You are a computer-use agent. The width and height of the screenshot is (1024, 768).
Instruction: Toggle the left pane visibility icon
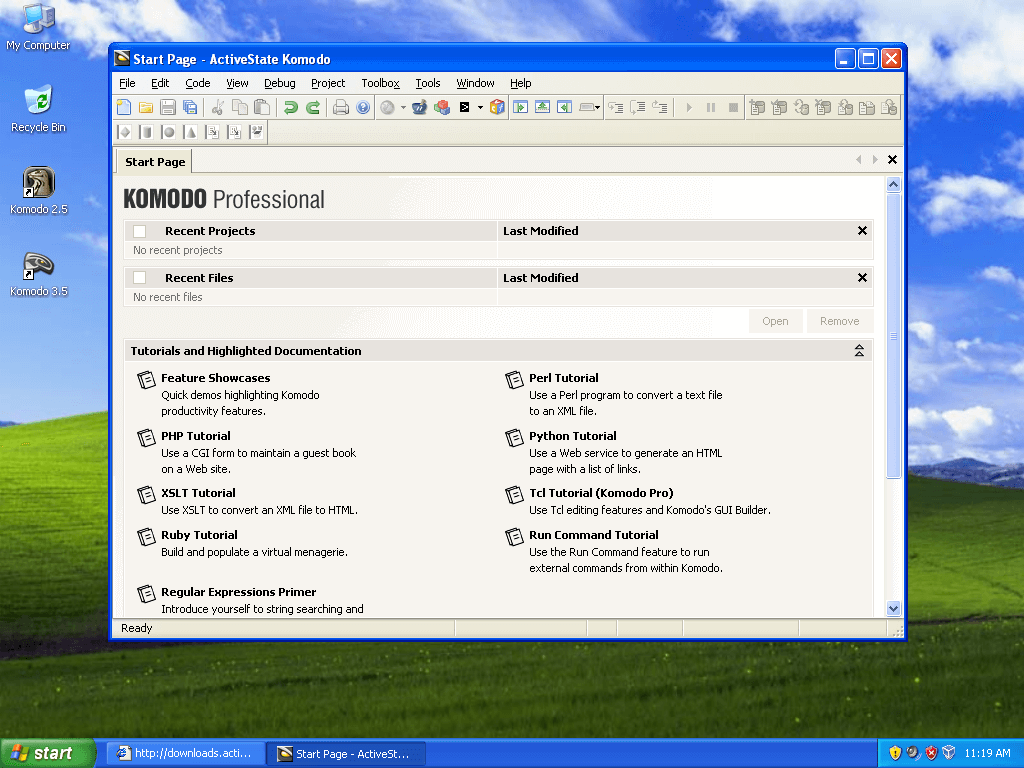click(520, 107)
